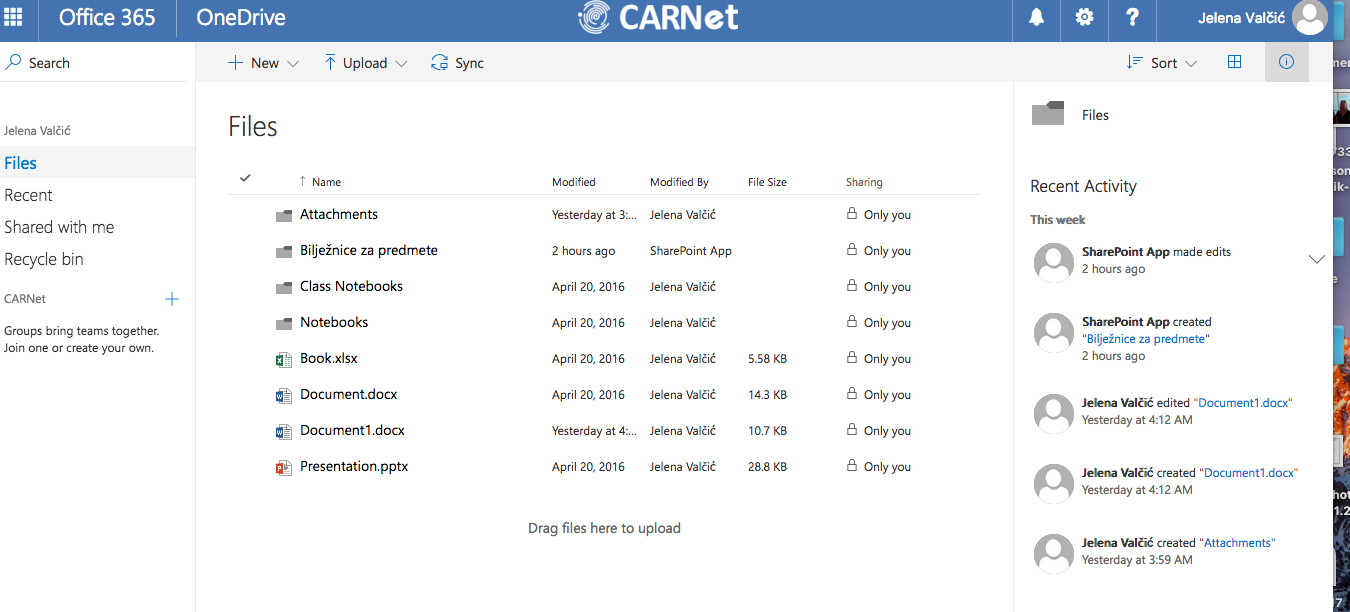
Task: Create a group with CARNet plus icon
Action: pyautogui.click(x=172, y=299)
